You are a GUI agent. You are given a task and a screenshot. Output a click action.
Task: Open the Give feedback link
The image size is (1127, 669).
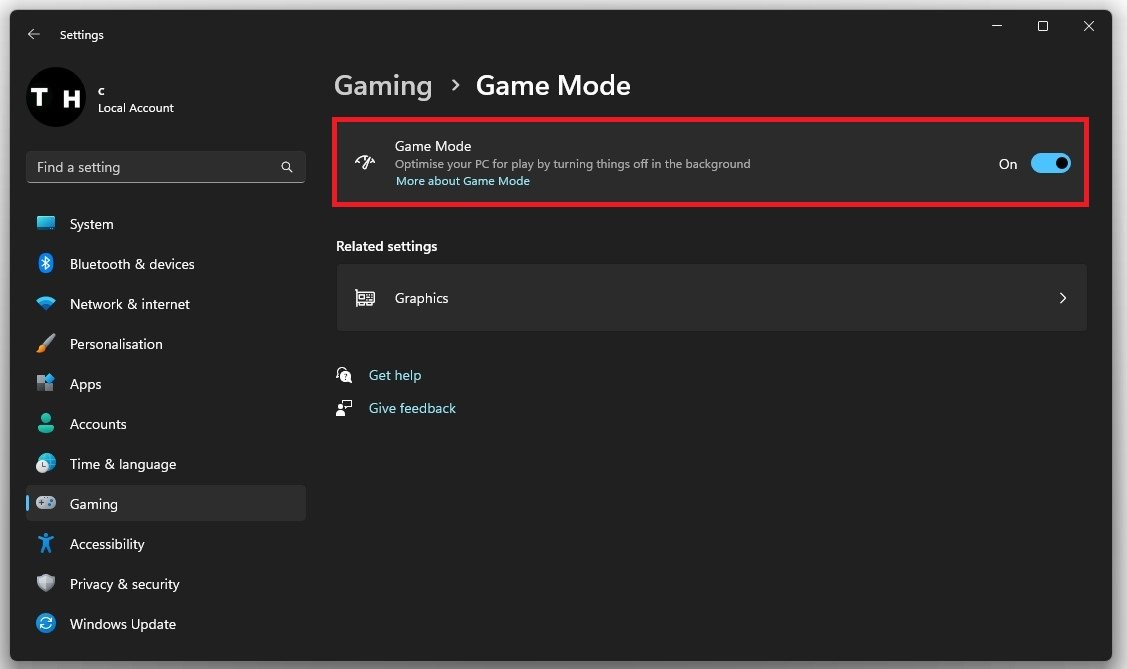click(412, 409)
